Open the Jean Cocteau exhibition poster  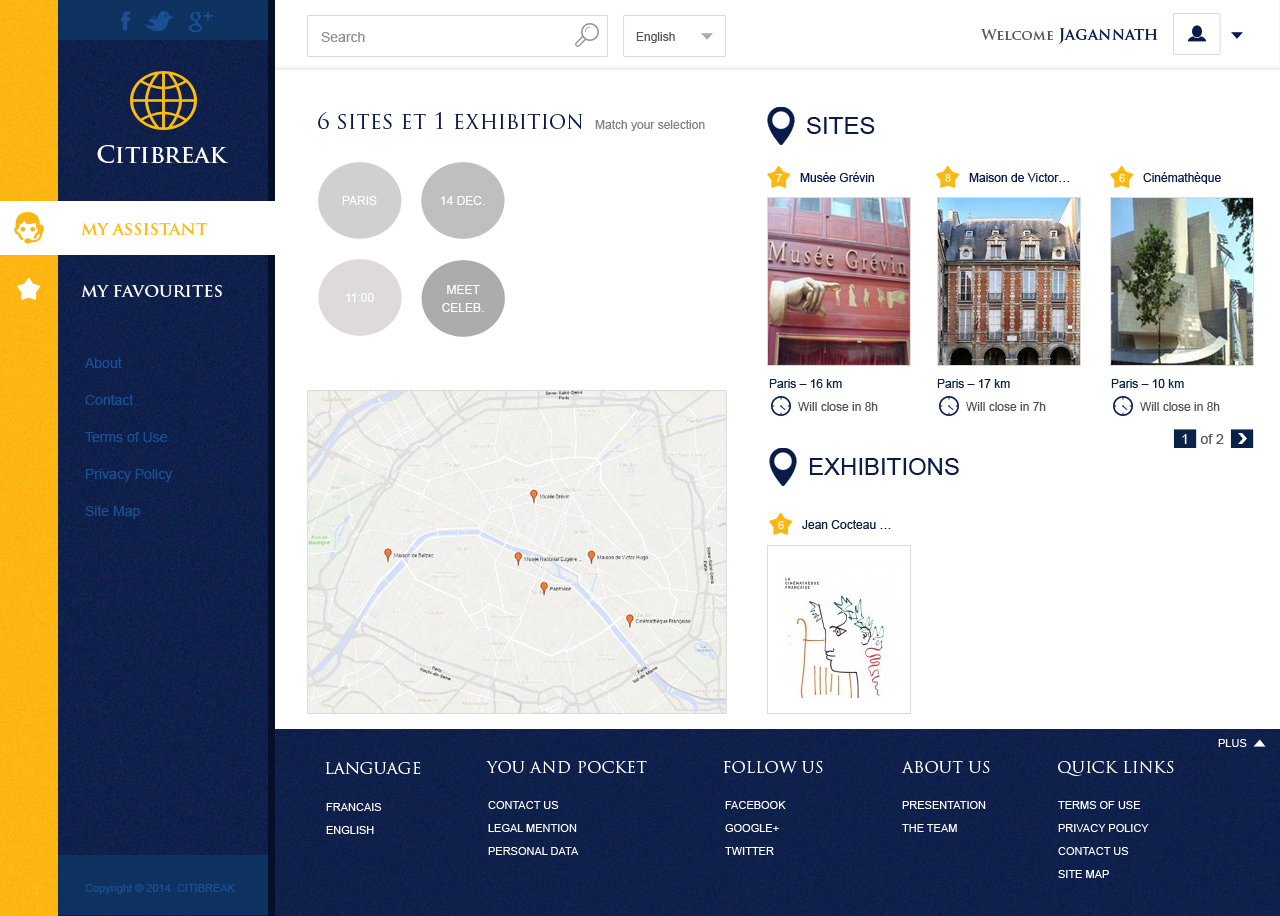click(839, 629)
